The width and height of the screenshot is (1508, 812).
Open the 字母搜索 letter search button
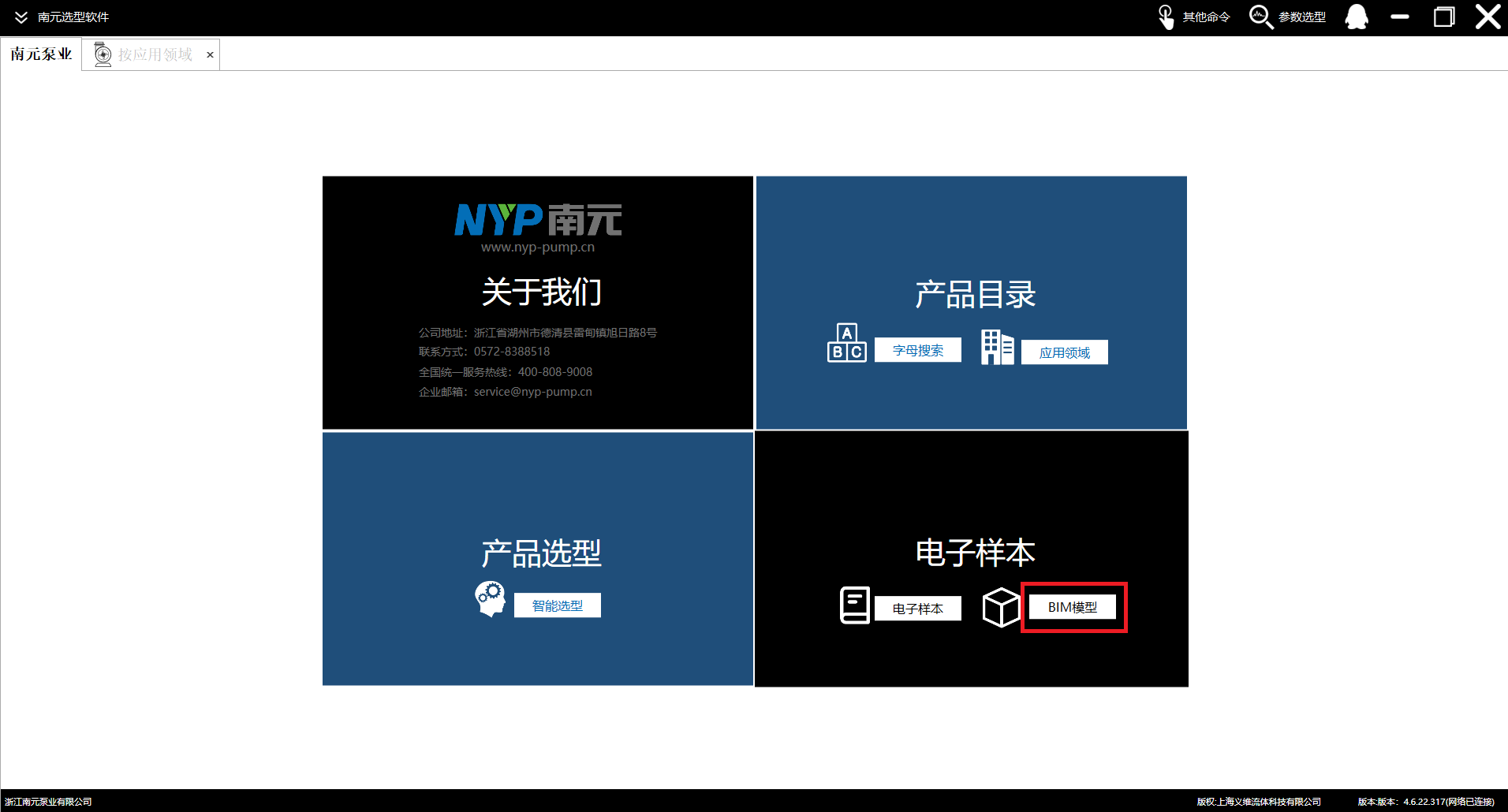pos(917,350)
